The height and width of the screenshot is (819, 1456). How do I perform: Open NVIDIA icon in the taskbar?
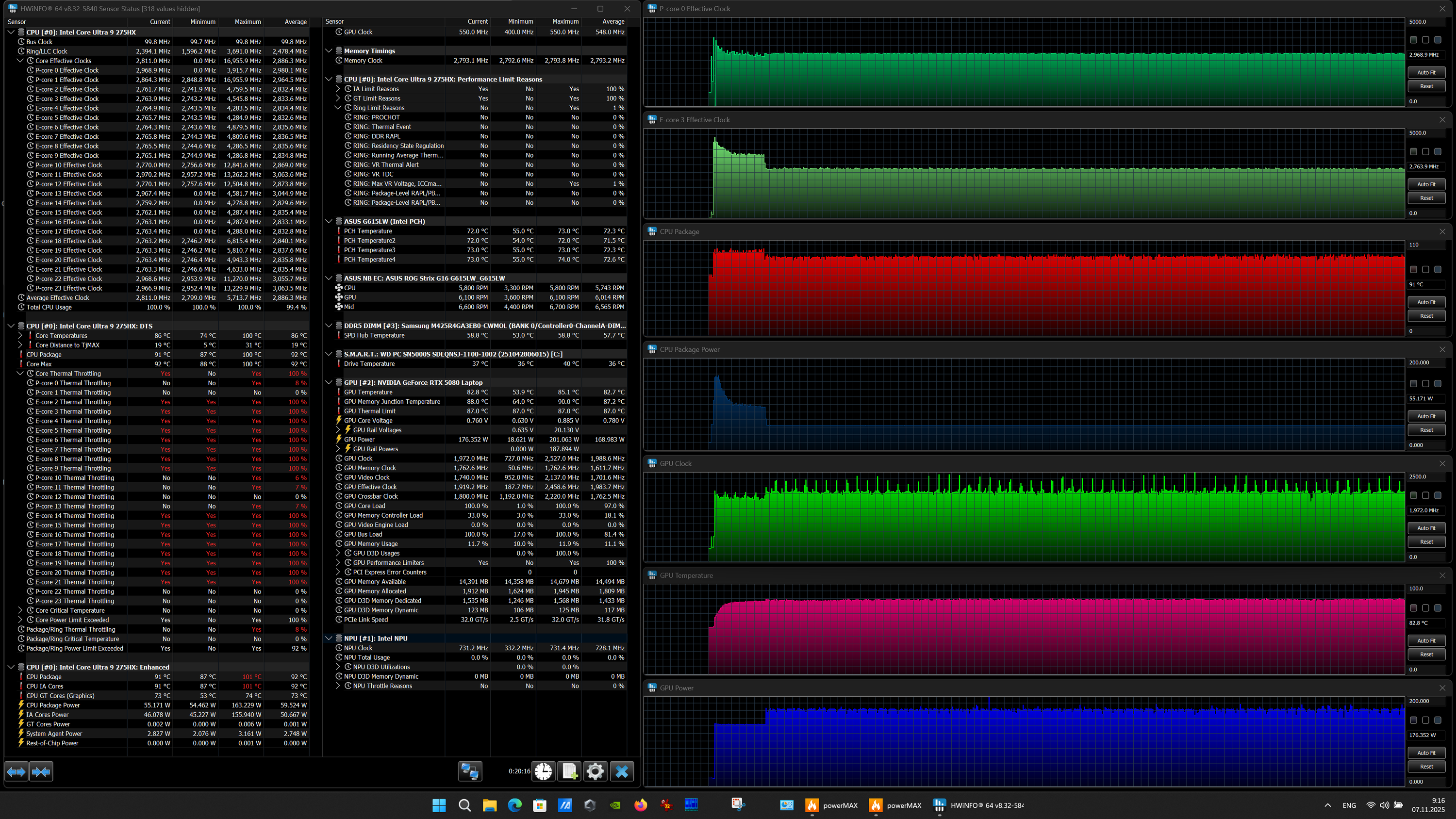[615, 805]
